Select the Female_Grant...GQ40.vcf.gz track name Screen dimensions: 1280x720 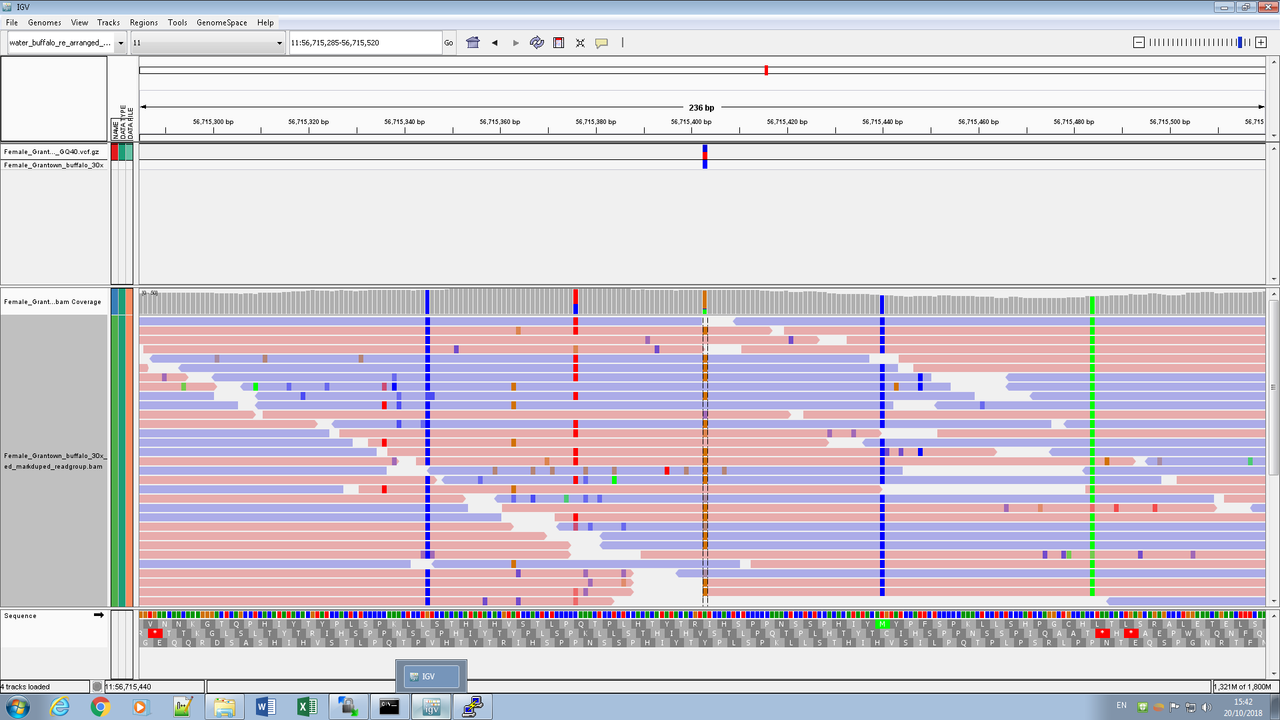(x=52, y=152)
